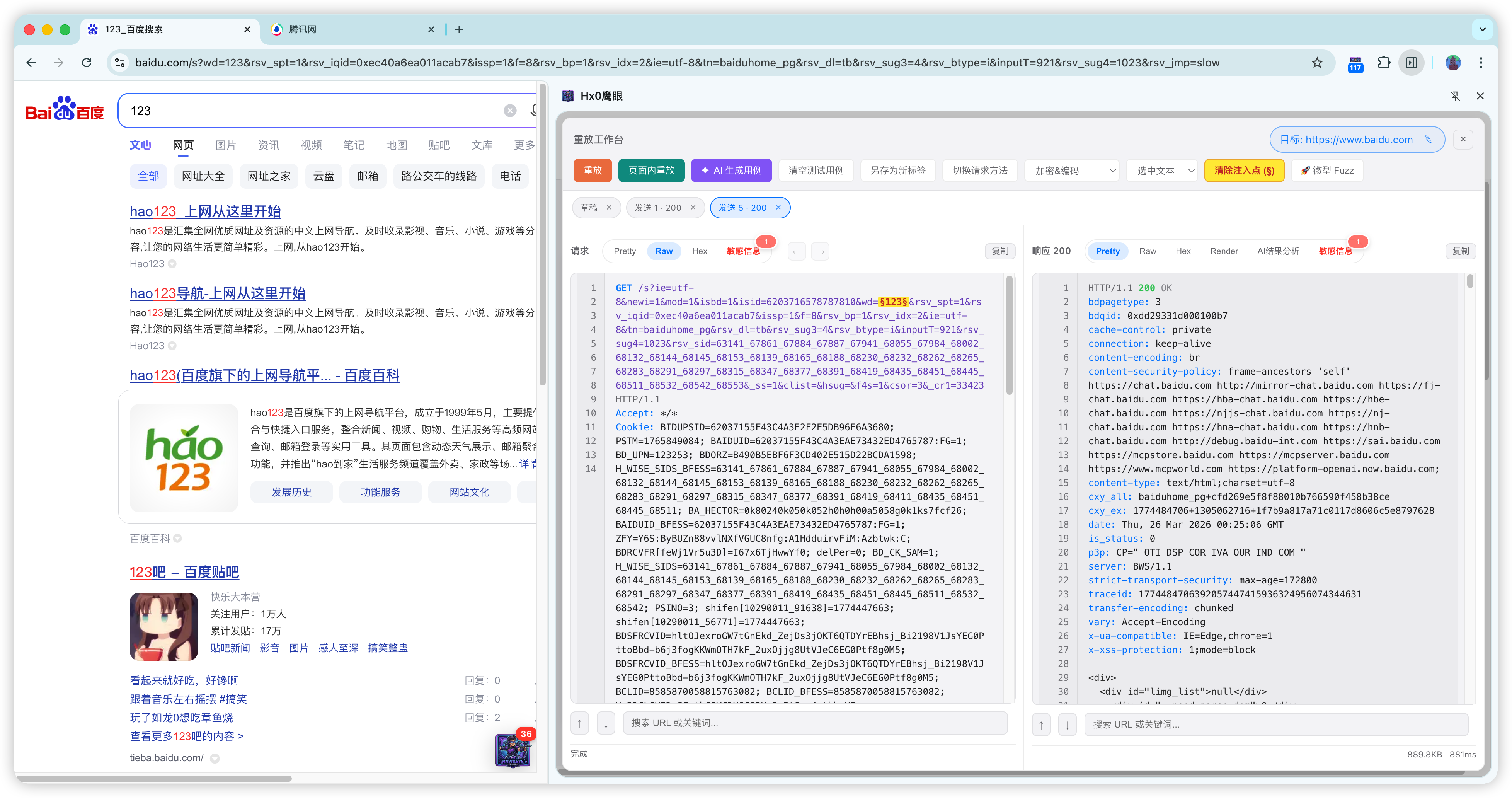1512x798 pixels.
Task: Open the browser tab search chevron
Action: [x=1483, y=29]
